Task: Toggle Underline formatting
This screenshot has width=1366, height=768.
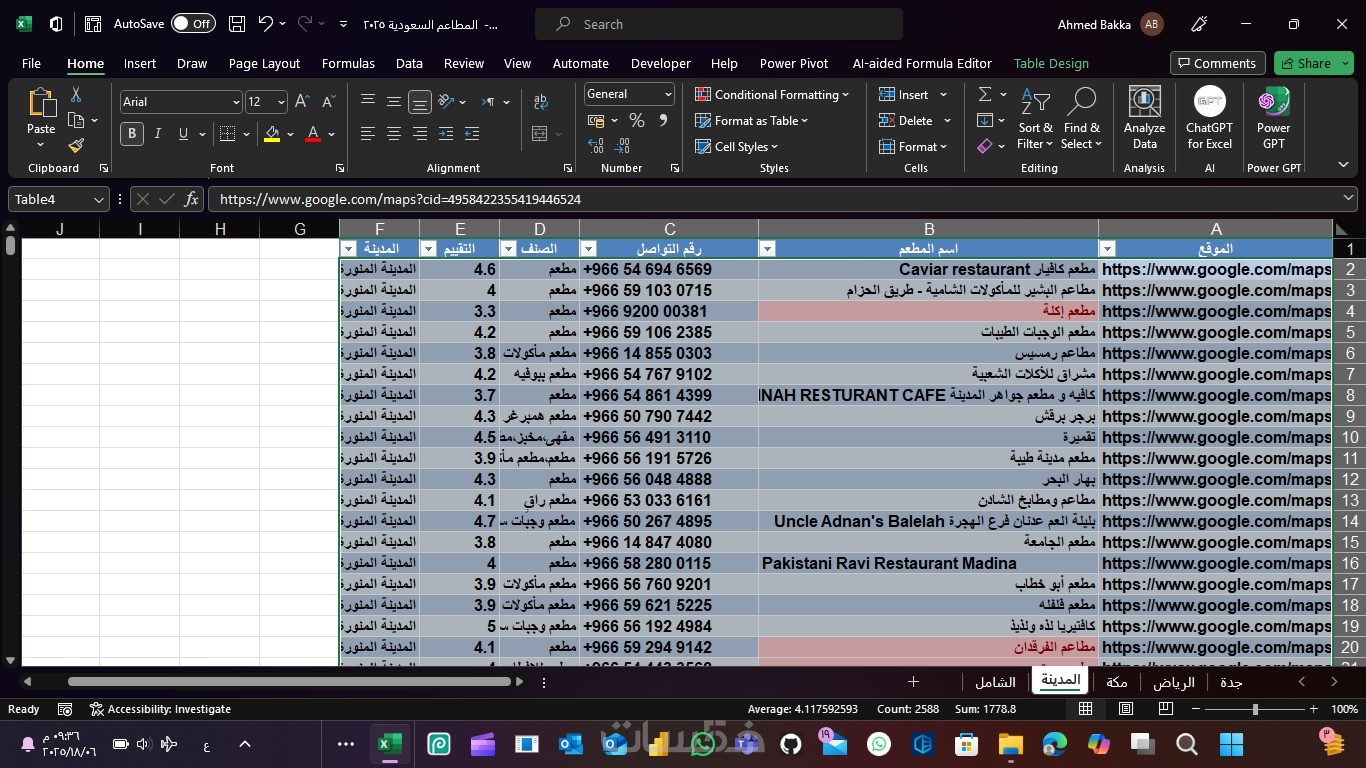Action: pyautogui.click(x=183, y=134)
